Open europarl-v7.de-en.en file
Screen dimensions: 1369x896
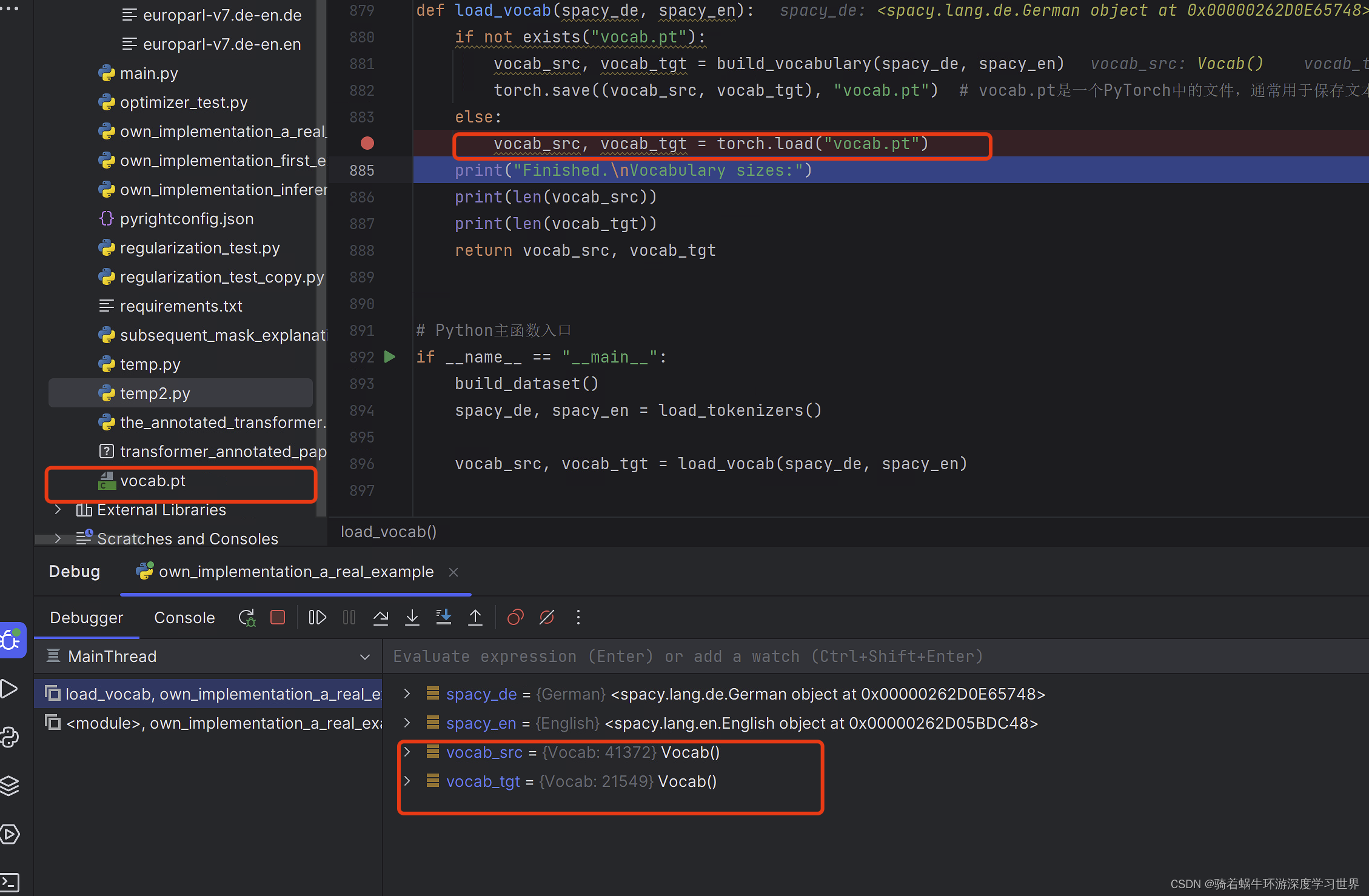[x=222, y=44]
